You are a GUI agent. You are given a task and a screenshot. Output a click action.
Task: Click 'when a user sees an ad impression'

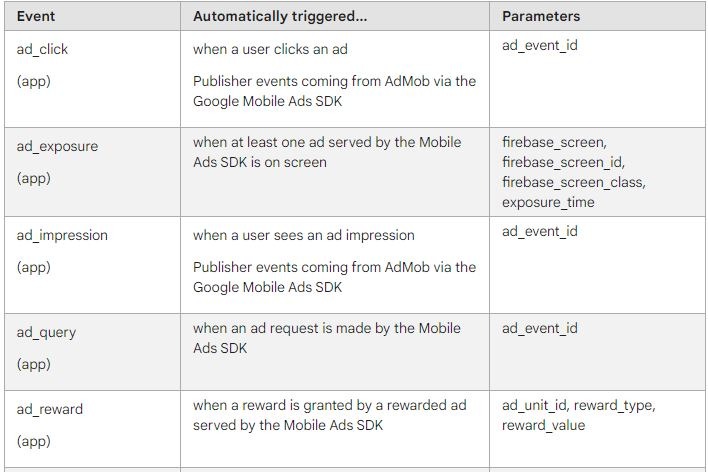303,235
